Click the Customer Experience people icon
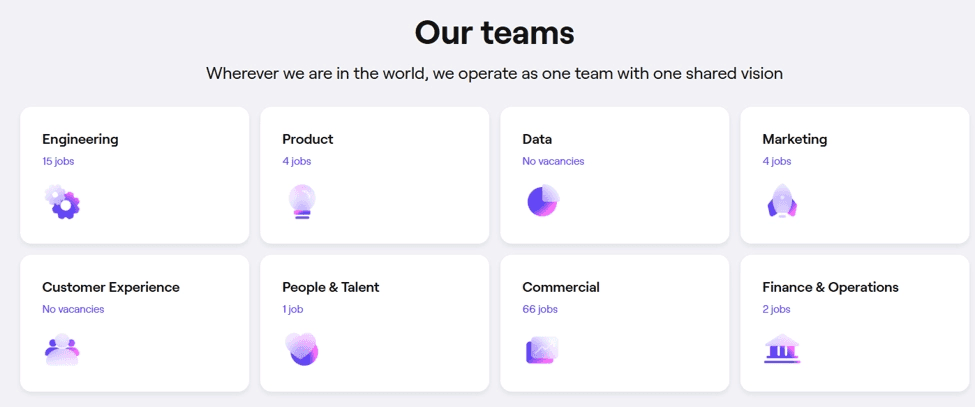Screen dimensions: 975x407 pos(62,349)
